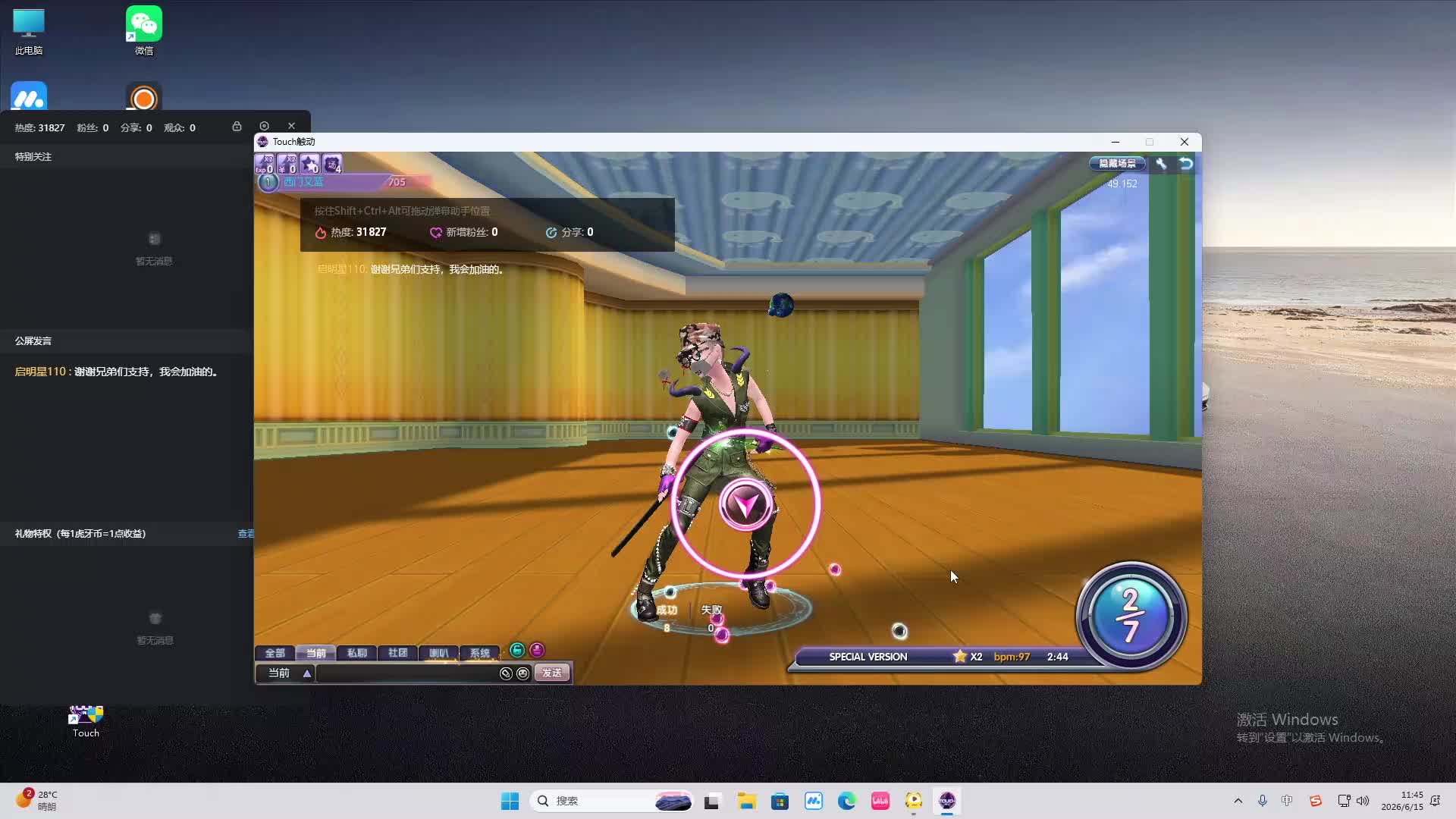The height and width of the screenshot is (819, 1456).
Task: Click the lock icon in streaming panel
Action: pos(237,127)
